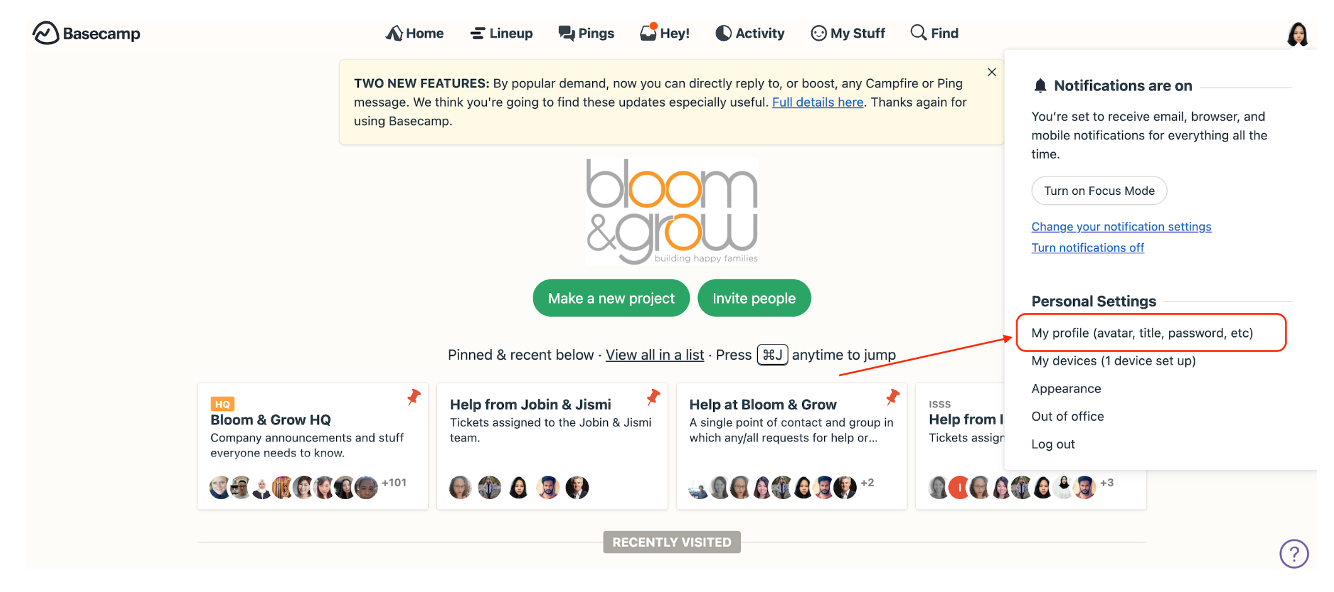Open the Lineup view
Screen dimensions: 1334x592
[x=501, y=33]
